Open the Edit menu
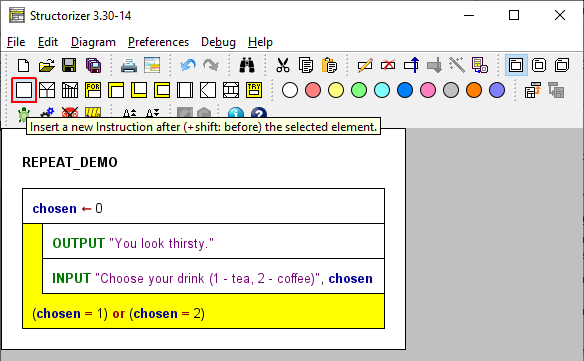 coord(48,42)
